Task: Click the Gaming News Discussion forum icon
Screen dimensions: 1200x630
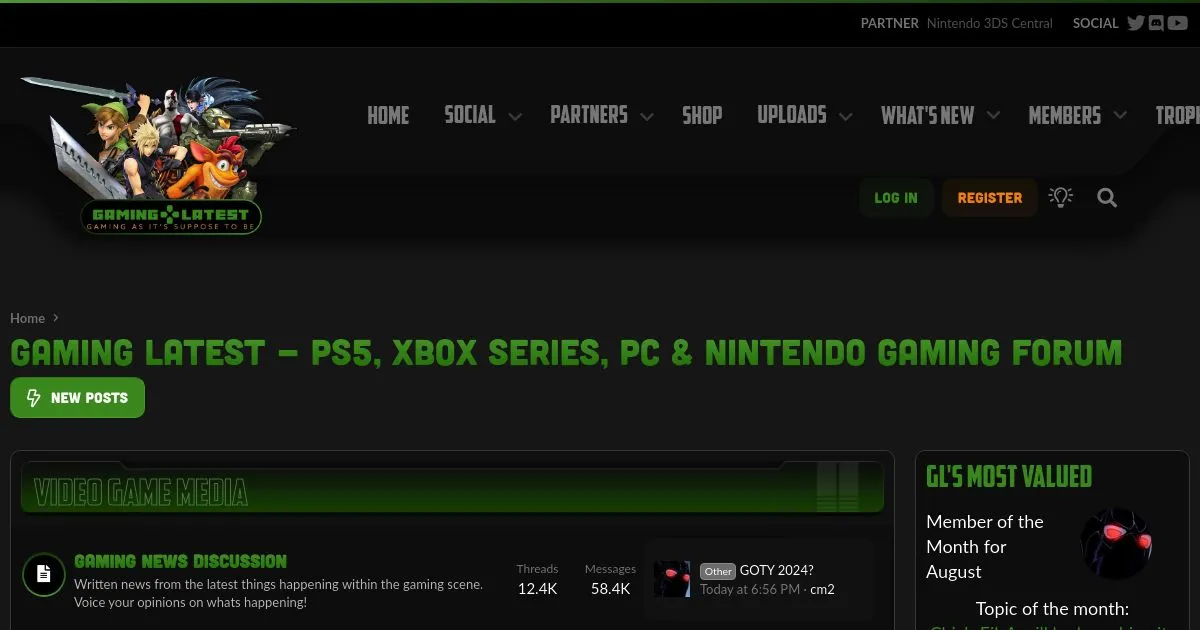Action: [x=44, y=574]
